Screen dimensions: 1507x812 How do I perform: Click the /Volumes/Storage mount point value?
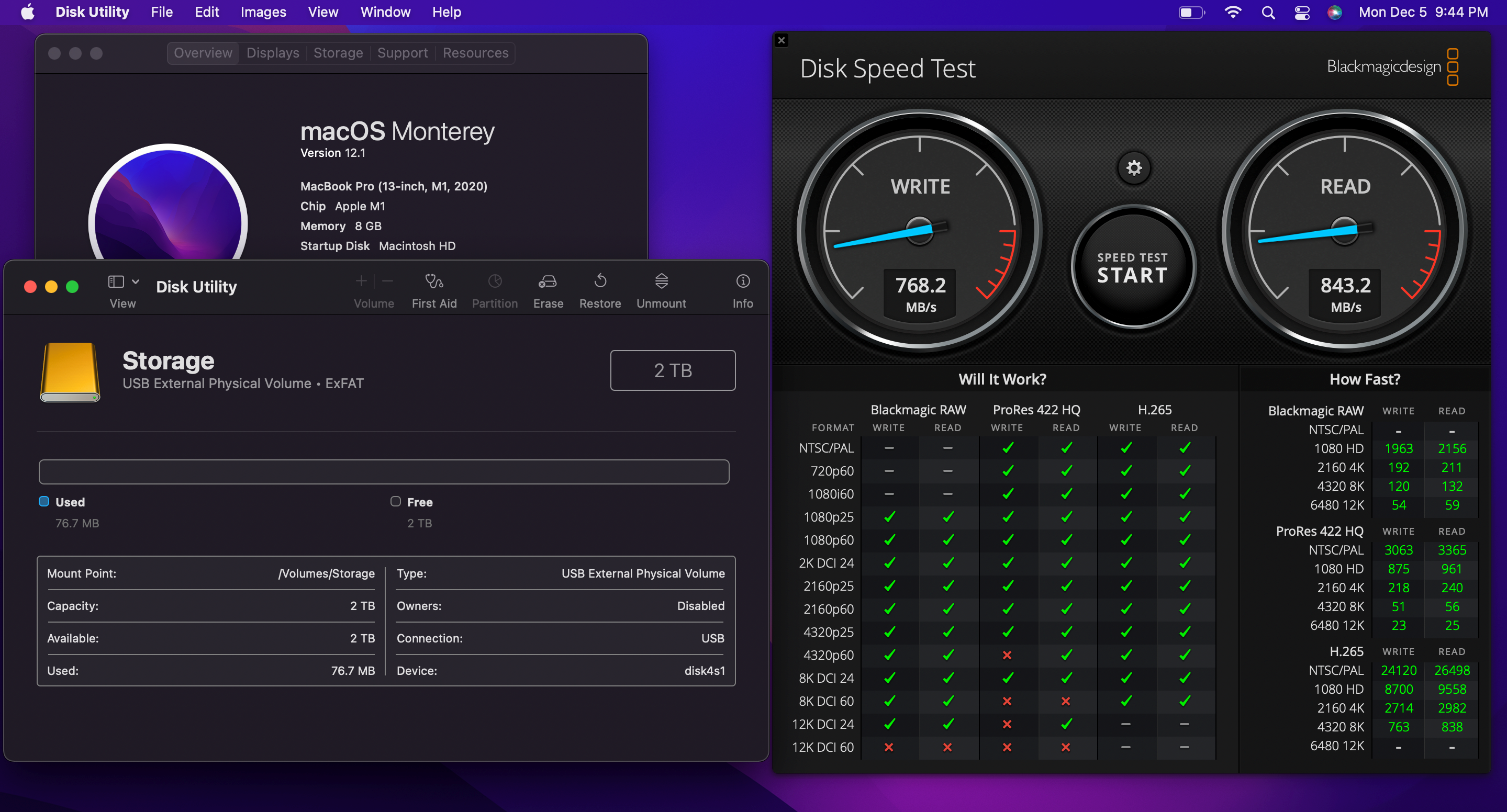tap(327, 573)
